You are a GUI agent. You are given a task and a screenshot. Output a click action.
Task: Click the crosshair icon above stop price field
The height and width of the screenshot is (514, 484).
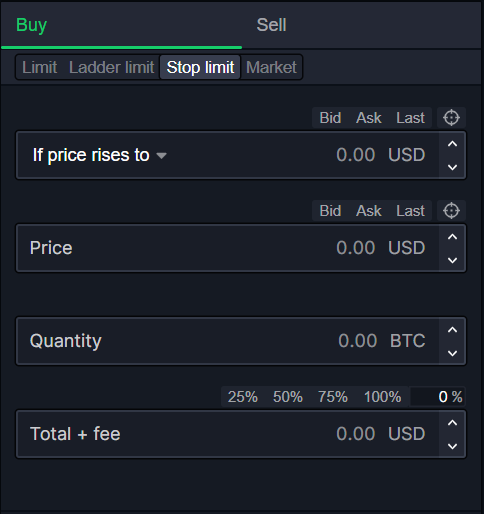pyautogui.click(x=451, y=118)
